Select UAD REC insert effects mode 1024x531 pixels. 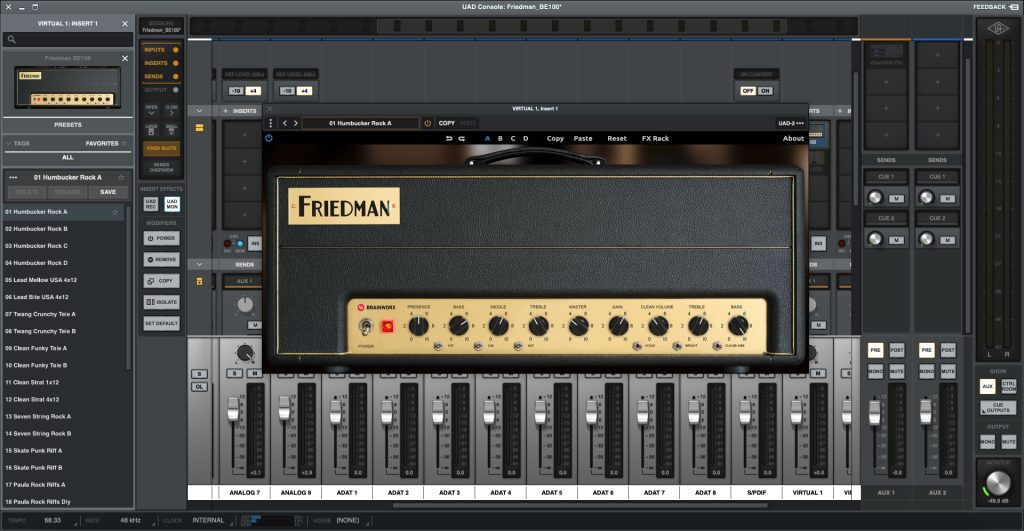pyautogui.click(x=151, y=204)
